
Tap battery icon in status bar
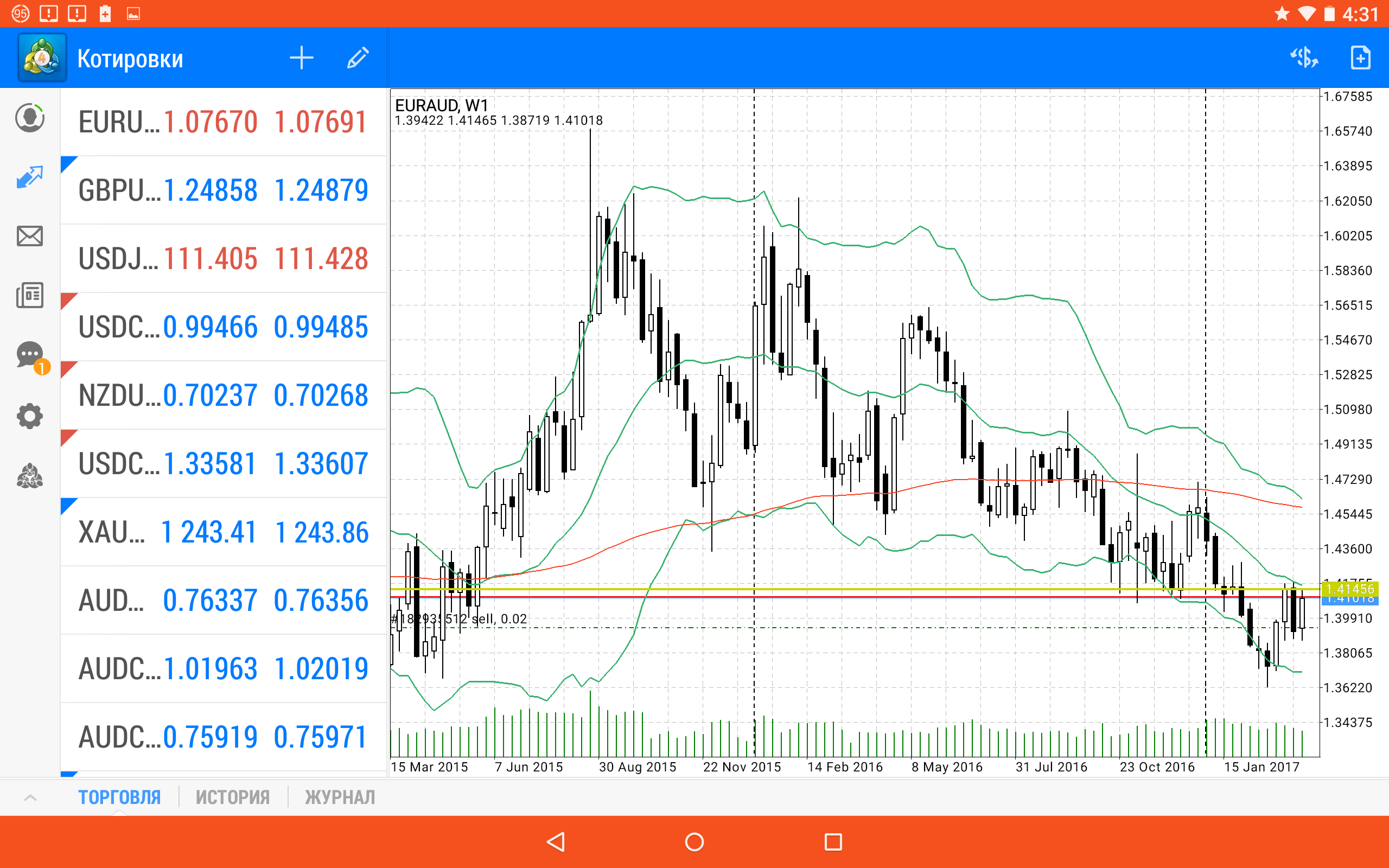(x=1329, y=14)
